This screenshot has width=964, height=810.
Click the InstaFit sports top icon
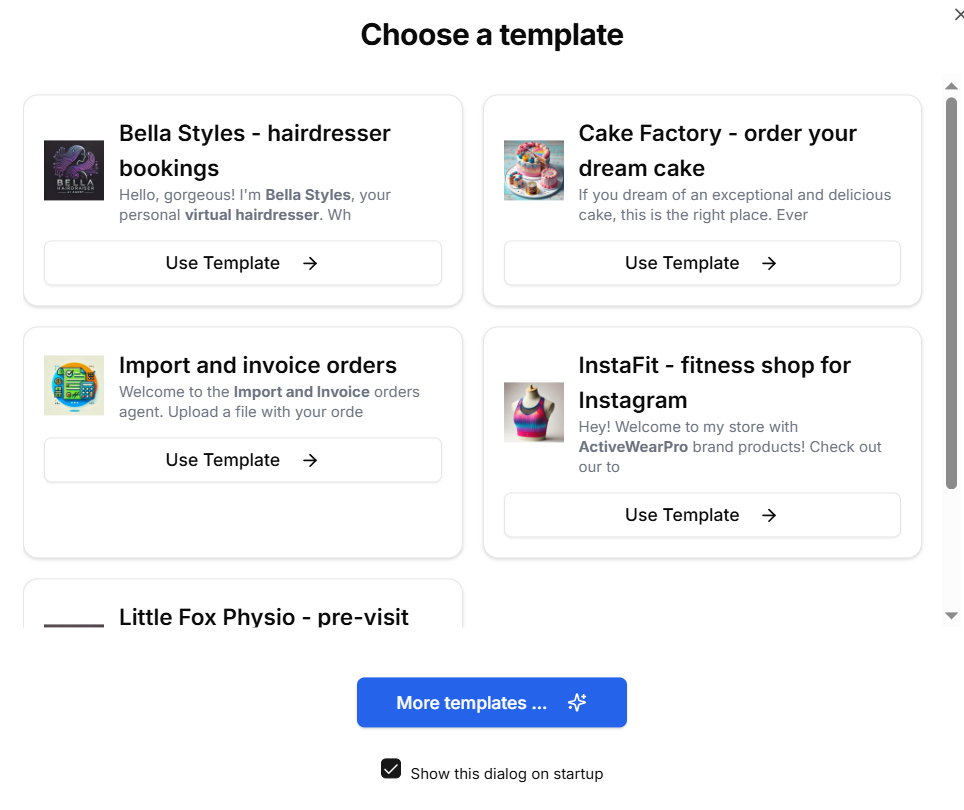point(534,412)
